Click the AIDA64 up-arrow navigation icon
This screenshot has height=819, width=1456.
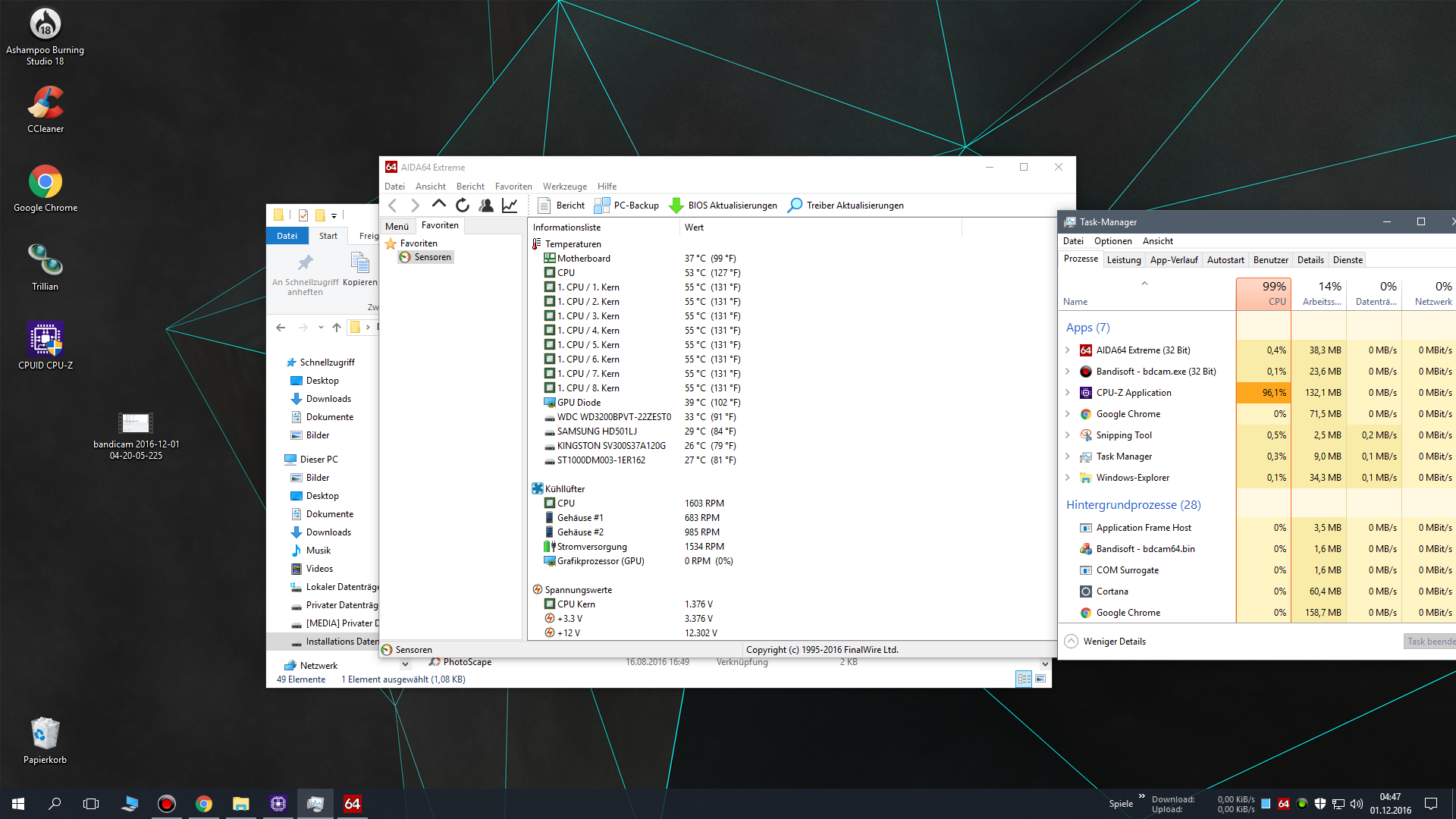[x=438, y=205]
